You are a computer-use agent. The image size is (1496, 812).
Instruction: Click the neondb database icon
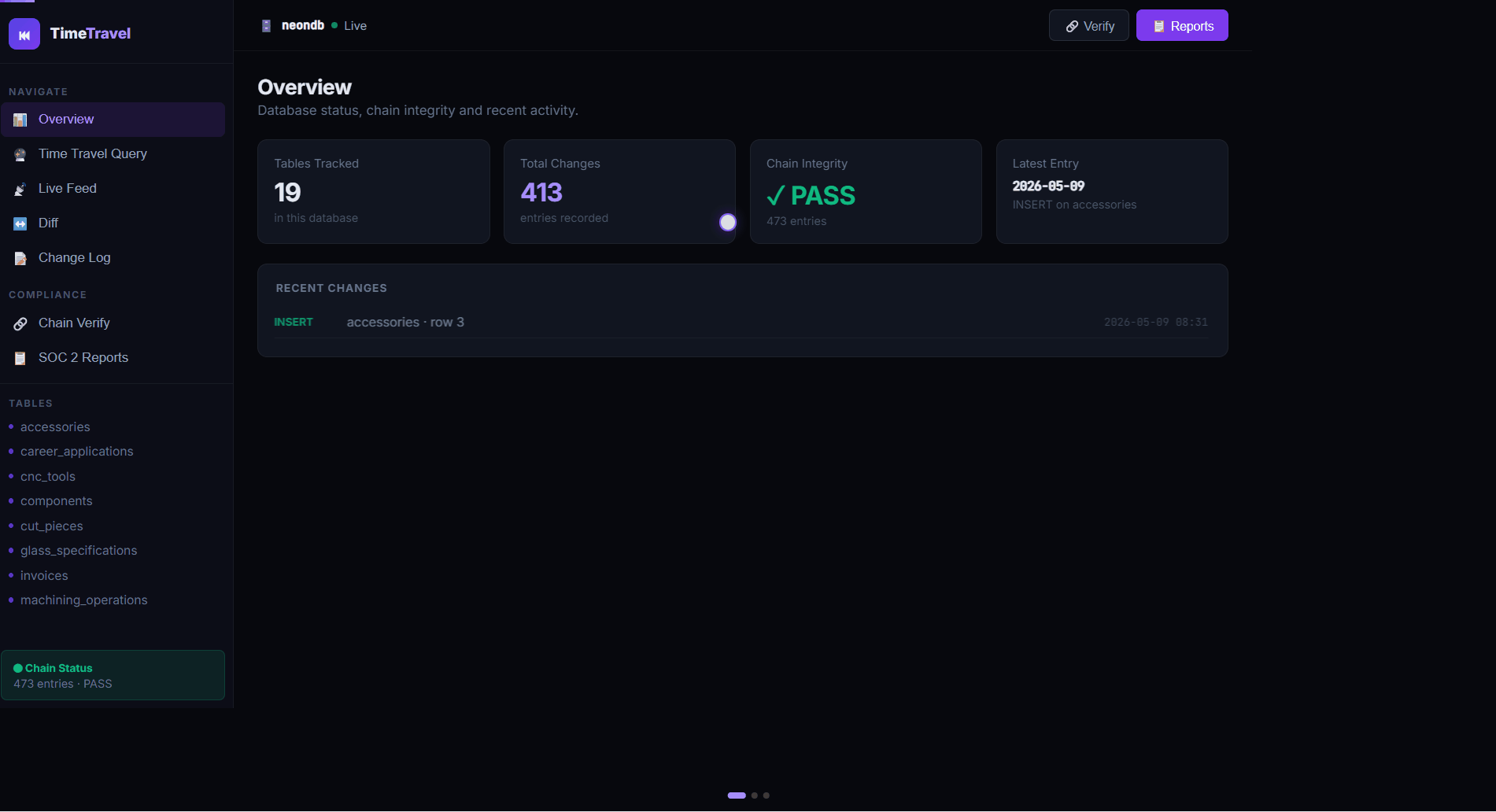pos(266,26)
